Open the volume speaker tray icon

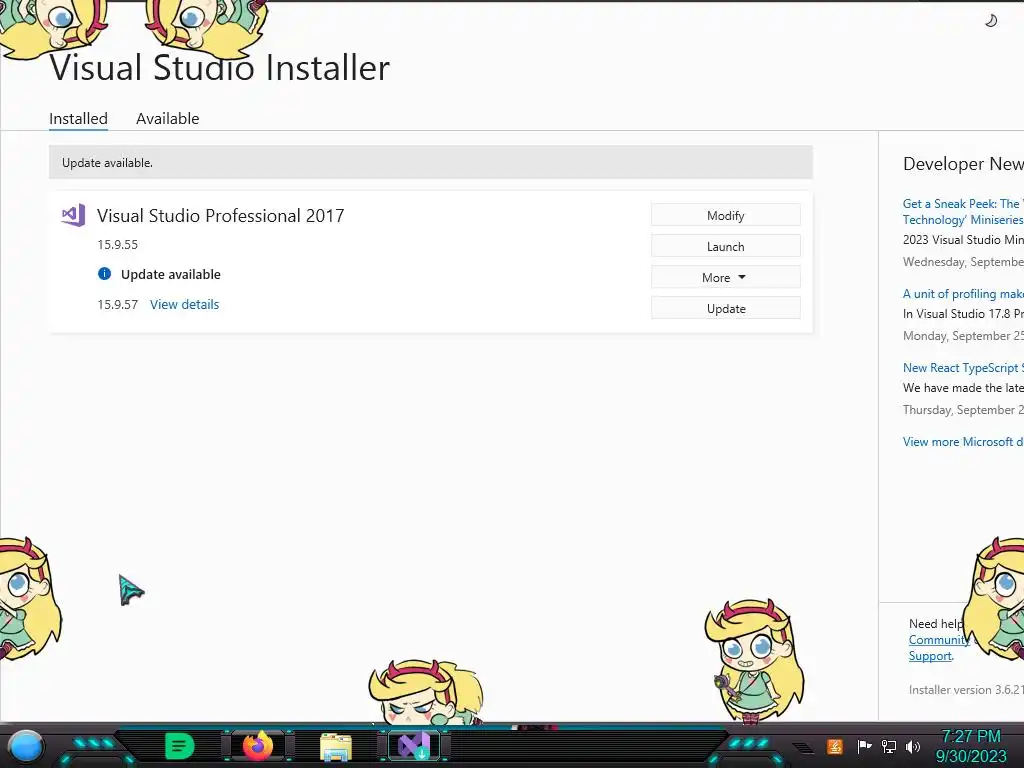[913, 746]
